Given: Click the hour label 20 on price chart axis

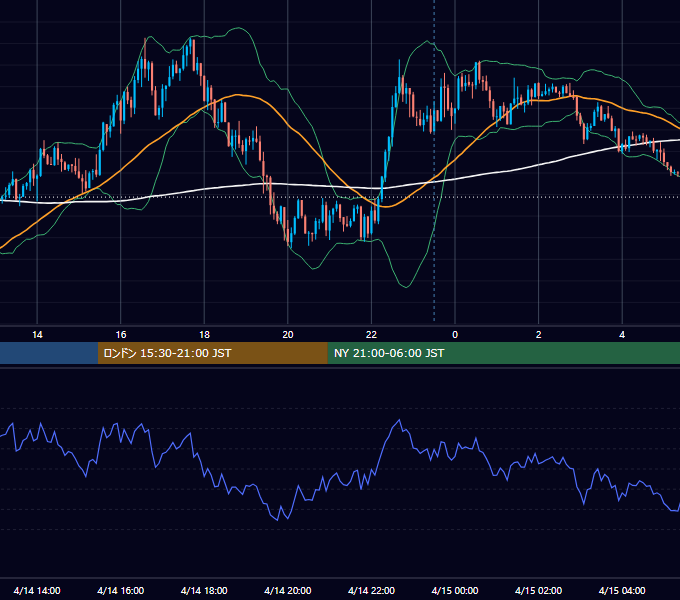Looking at the screenshot, I should tap(288, 334).
